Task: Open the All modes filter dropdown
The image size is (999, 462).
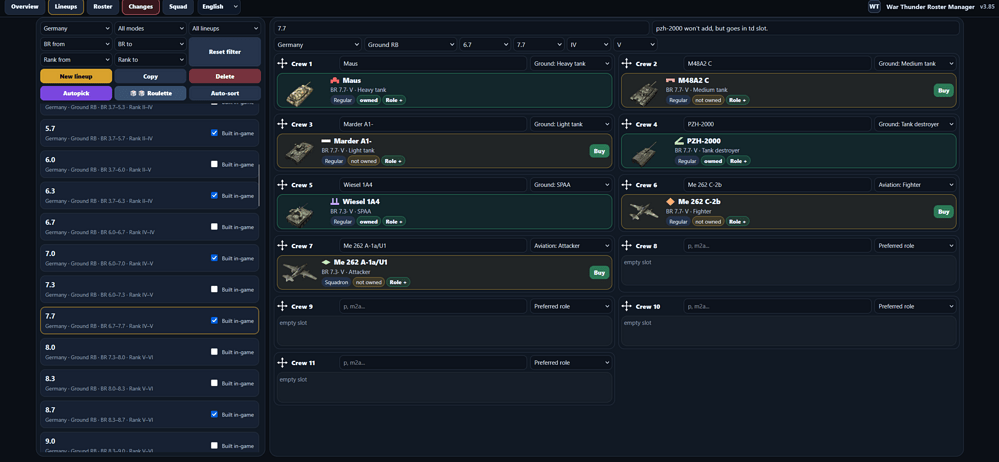Action: [150, 29]
